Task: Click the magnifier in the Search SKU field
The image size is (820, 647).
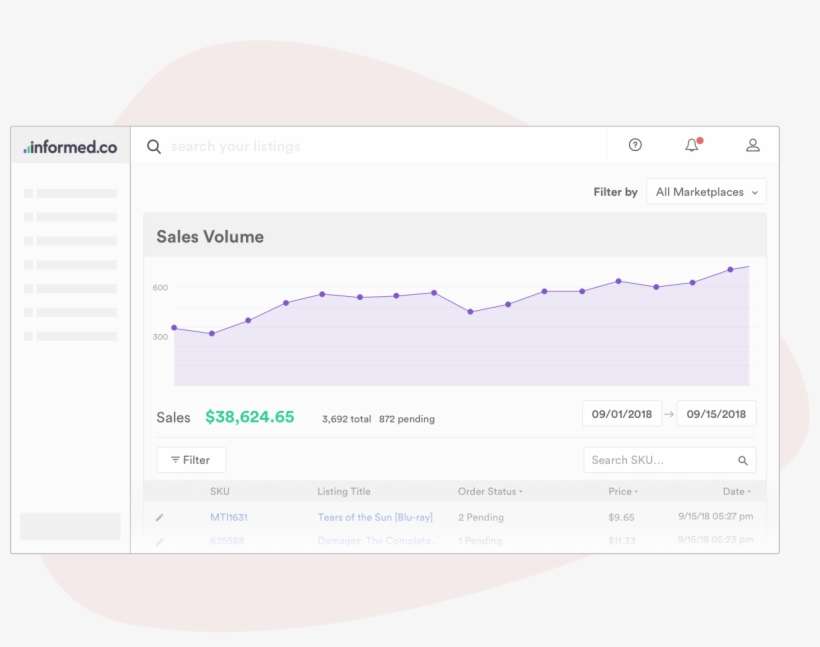Action: pos(742,460)
